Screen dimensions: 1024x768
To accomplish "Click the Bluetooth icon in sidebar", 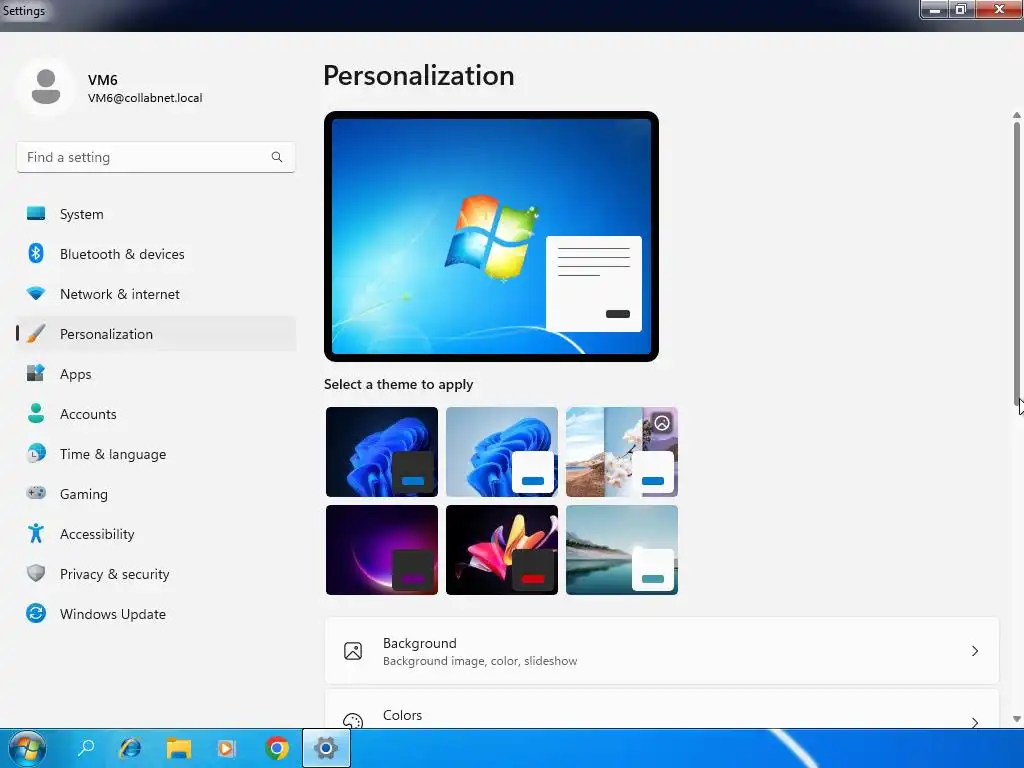I will pyautogui.click(x=36, y=253).
